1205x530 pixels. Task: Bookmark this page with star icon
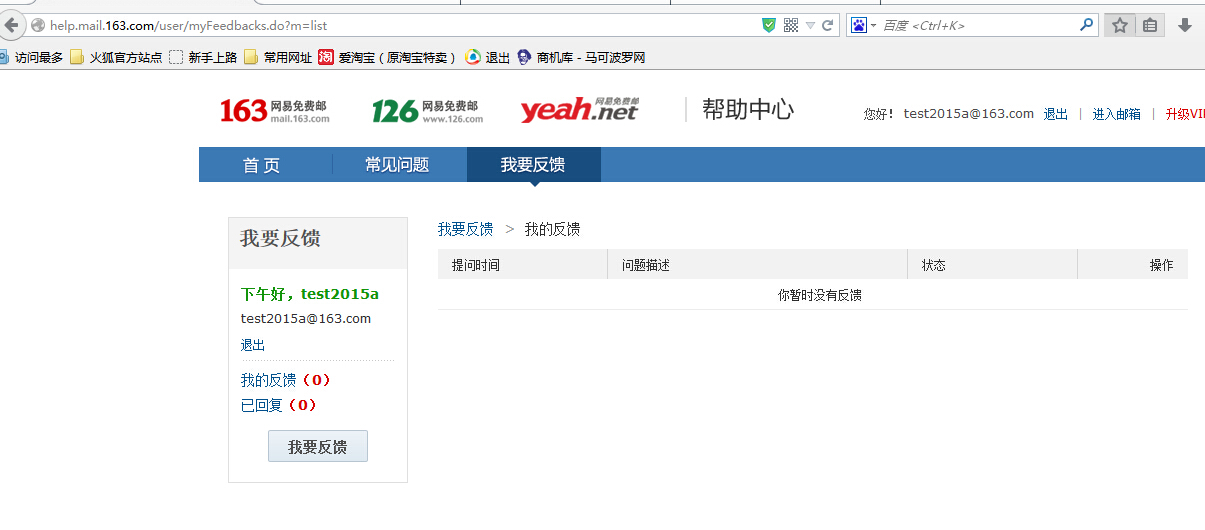(x=1119, y=25)
